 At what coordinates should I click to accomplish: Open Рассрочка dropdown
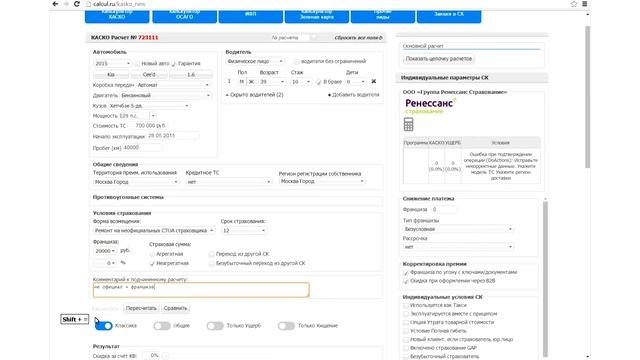[x=458, y=247]
